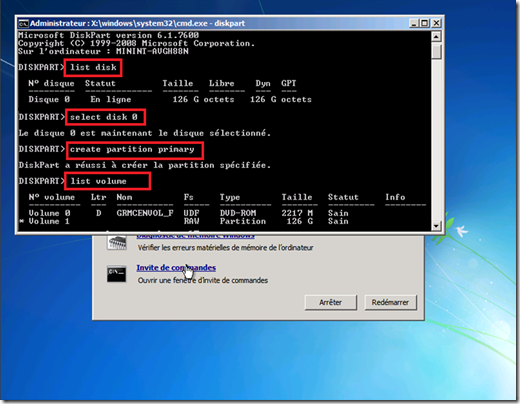
Task: Click 'Microsoft DiskPart version 6.1.7600' line
Action: pyautogui.click(x=108, y=35)
